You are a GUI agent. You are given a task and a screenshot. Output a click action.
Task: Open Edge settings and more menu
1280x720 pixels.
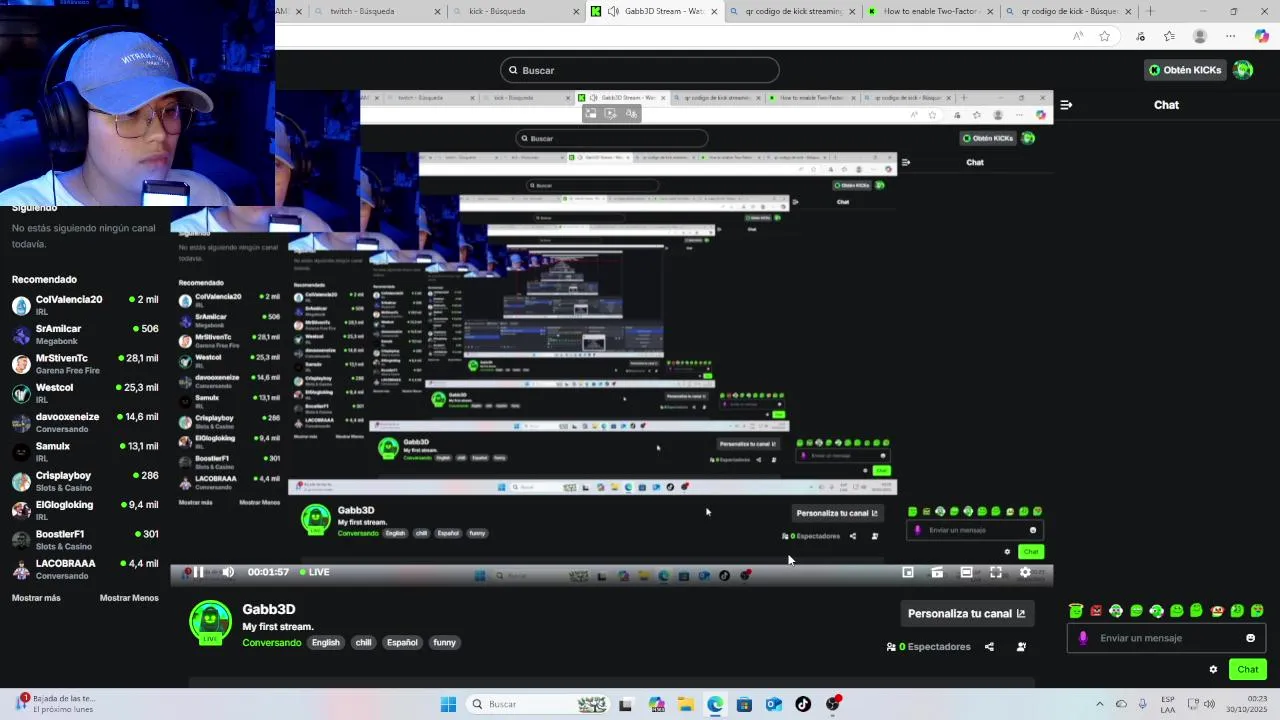pos(1231,36)
